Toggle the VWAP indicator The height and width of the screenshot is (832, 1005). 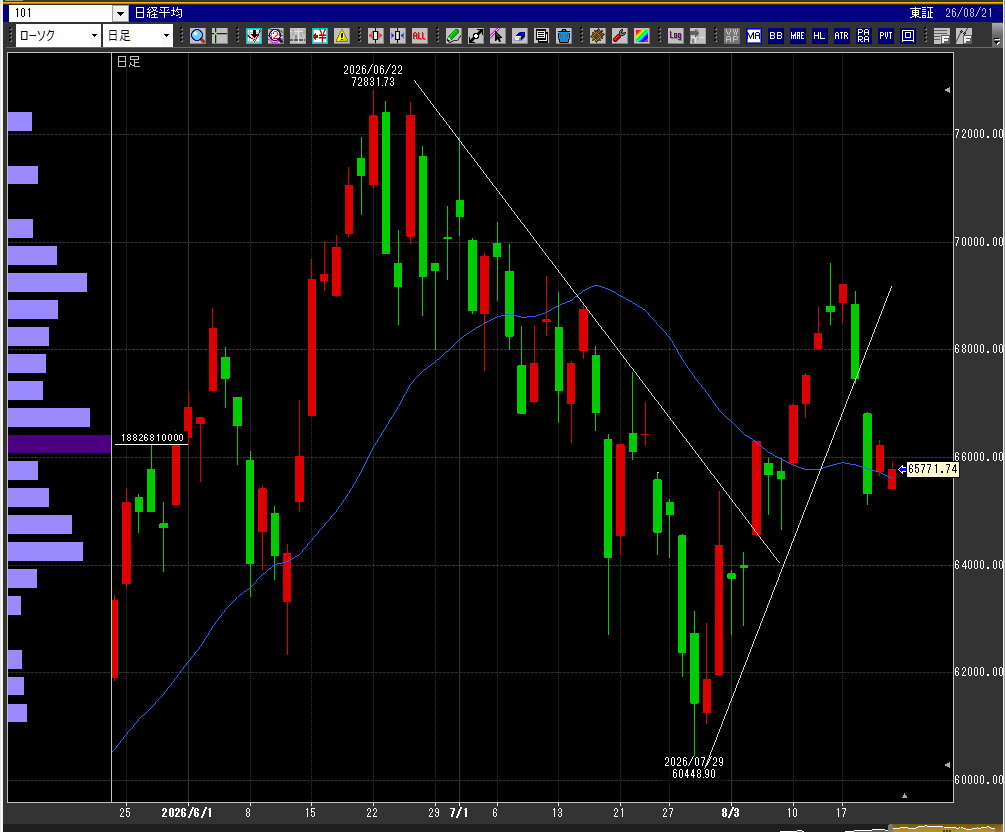732,36
